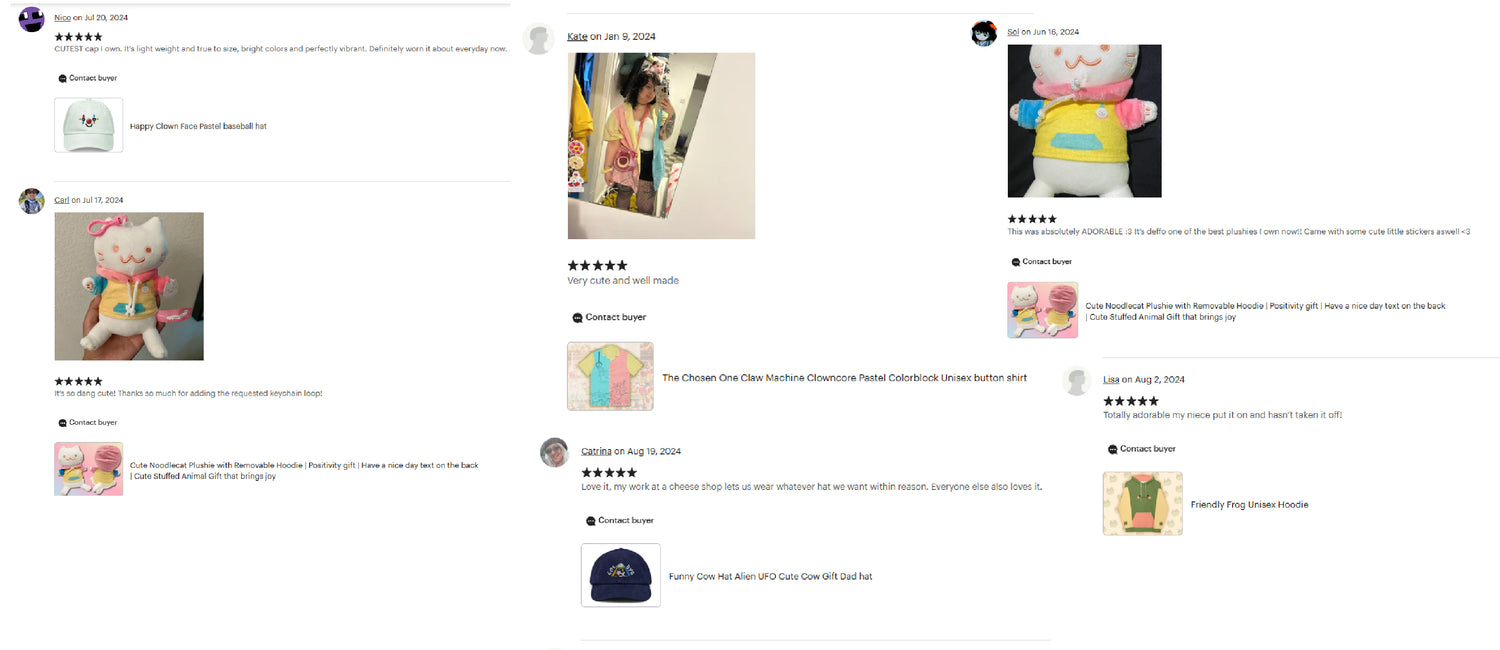
Task: Contact buyer under Catrina's hat review
Action: click(x=619, y=520)
